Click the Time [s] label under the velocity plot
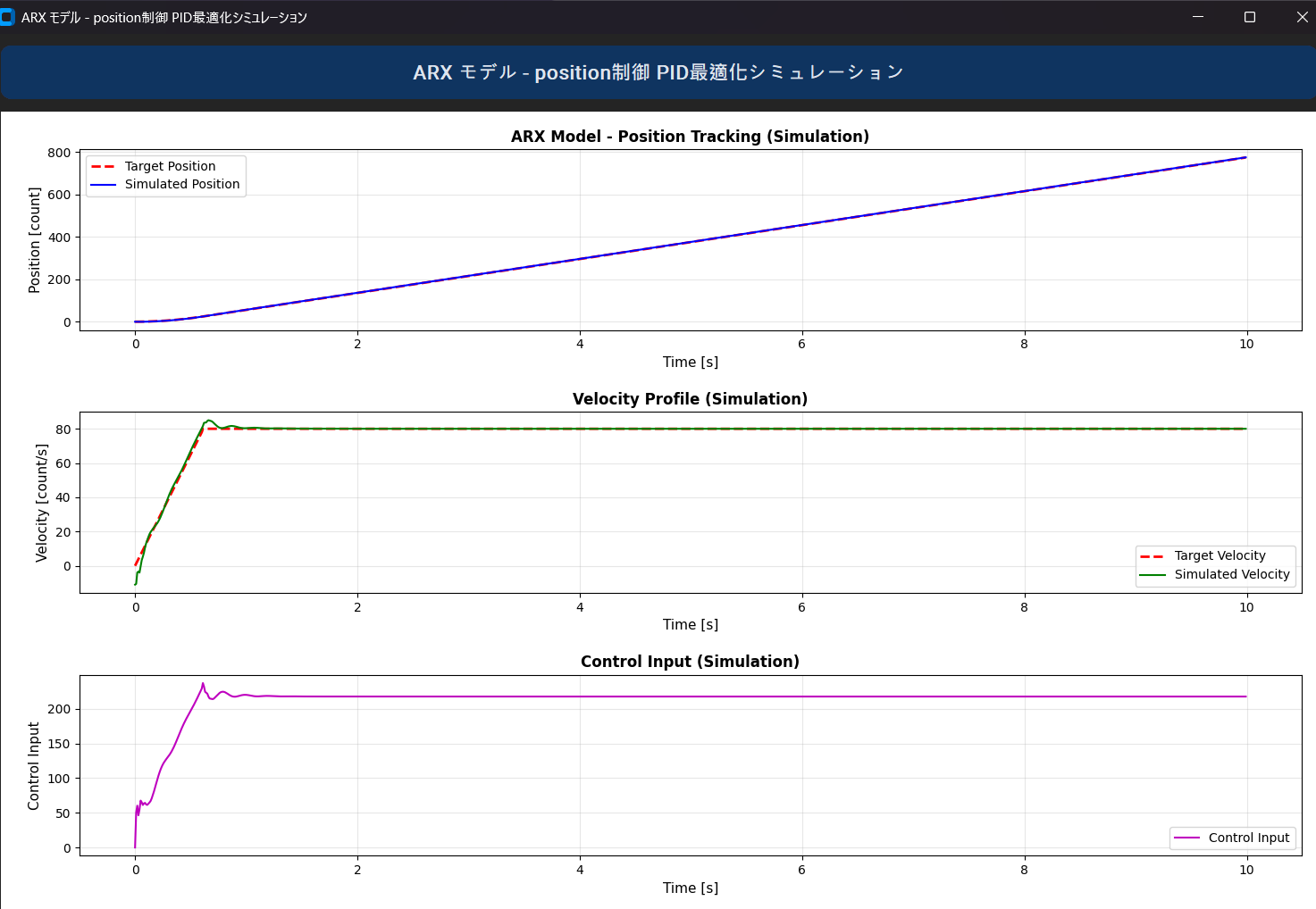 [x=690, y=624]
